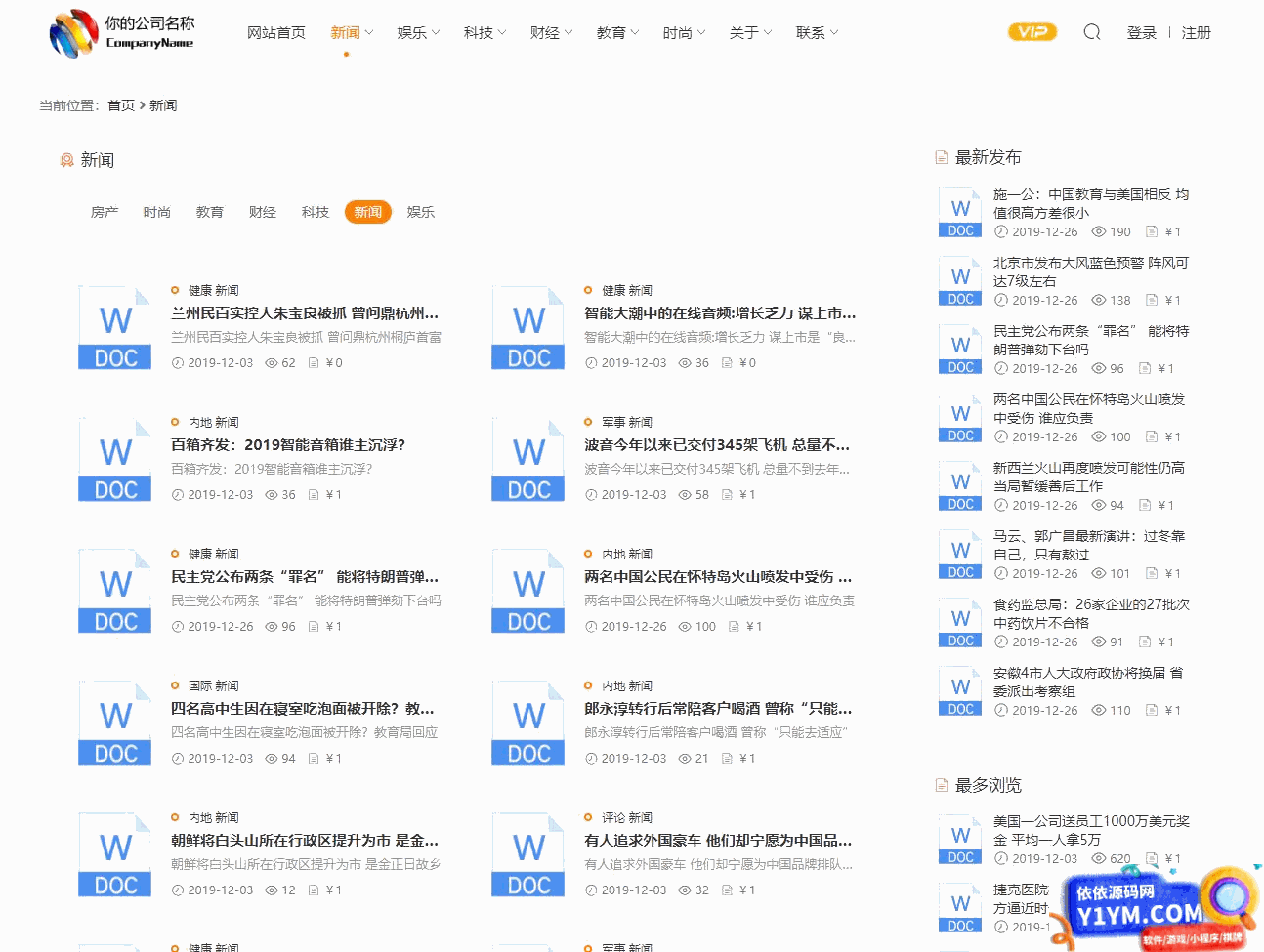Click the 注册 register link
Screen dimensions: 1264x952
[1197, 32]
